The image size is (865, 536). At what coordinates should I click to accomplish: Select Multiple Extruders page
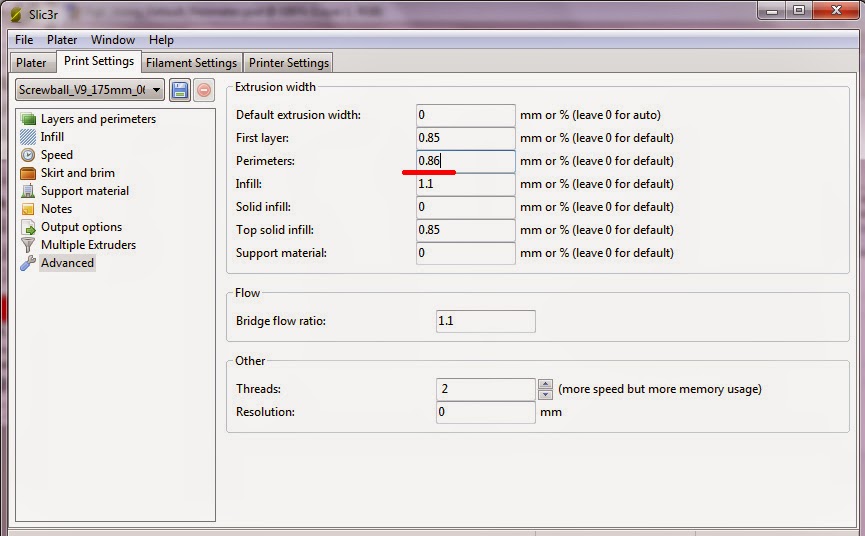pos(88,245)
